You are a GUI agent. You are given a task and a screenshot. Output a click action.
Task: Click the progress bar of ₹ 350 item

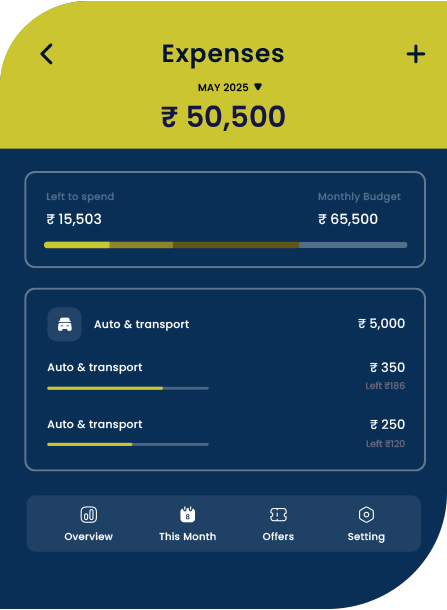pyautogui.click(x=128, y=388)
